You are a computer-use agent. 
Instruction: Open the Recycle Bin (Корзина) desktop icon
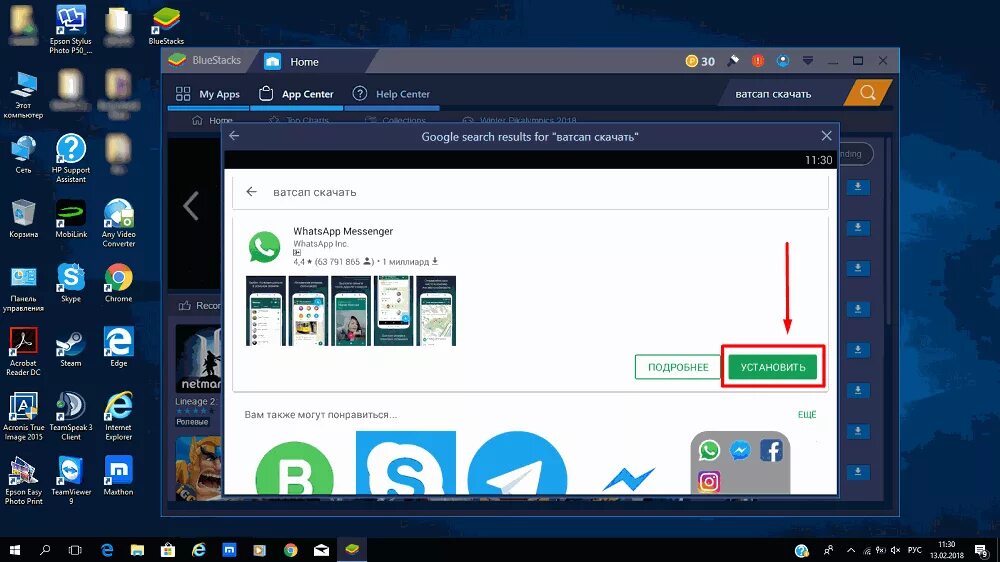pyautogui.click(x=24, y=218)
